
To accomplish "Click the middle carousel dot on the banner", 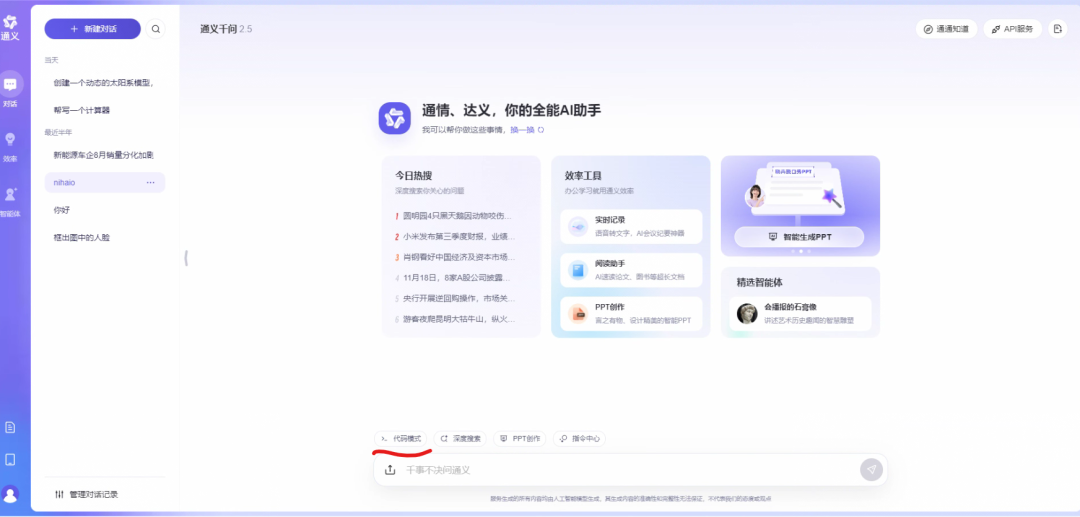I will click(x=800, y=251).
